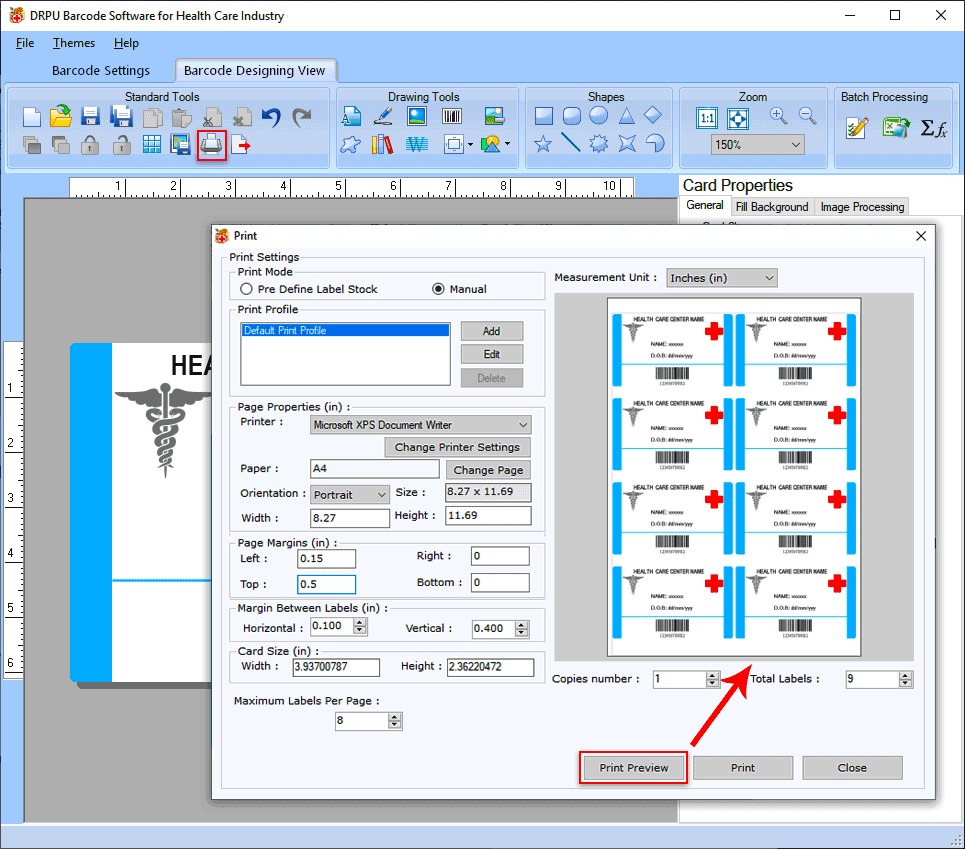Click the 1:1 actual size zoom icon
The image size is (965, 849).
click(x=707, y=118)
